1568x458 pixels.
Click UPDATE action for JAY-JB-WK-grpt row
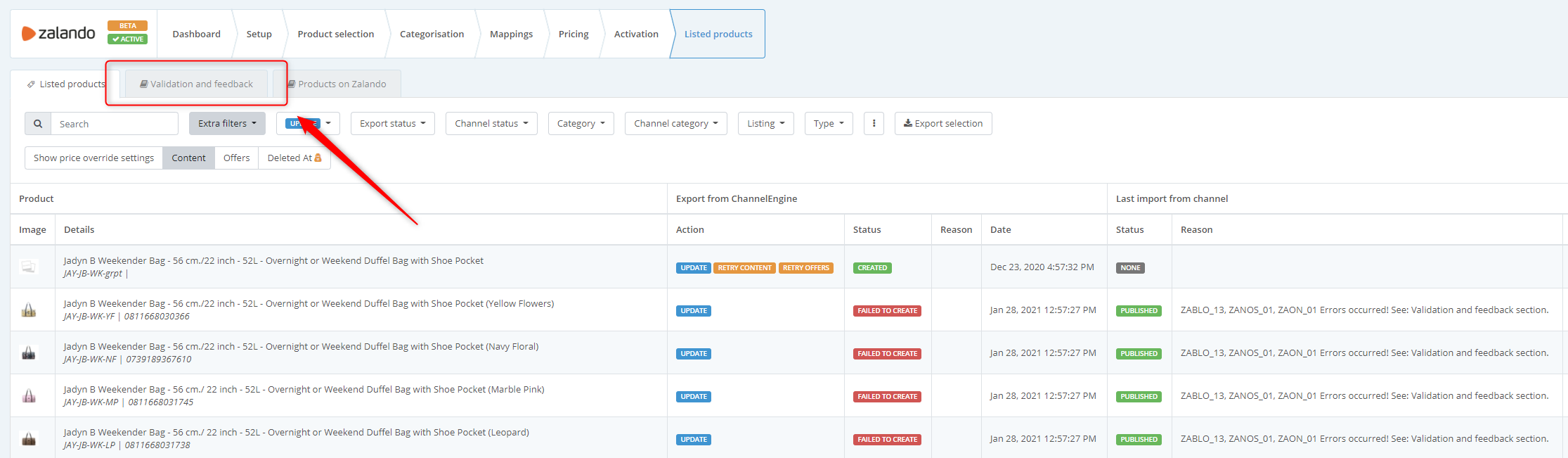click(x=694, y=267)
